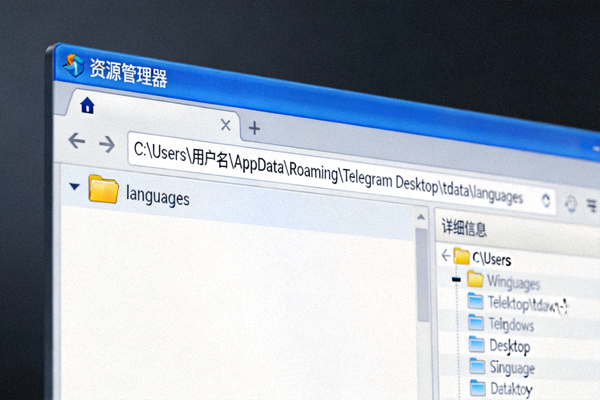Image resolution: width=600 pixels, height=400 pixels.
Task: Select the large languages folder icon
Action: point(103,189)
